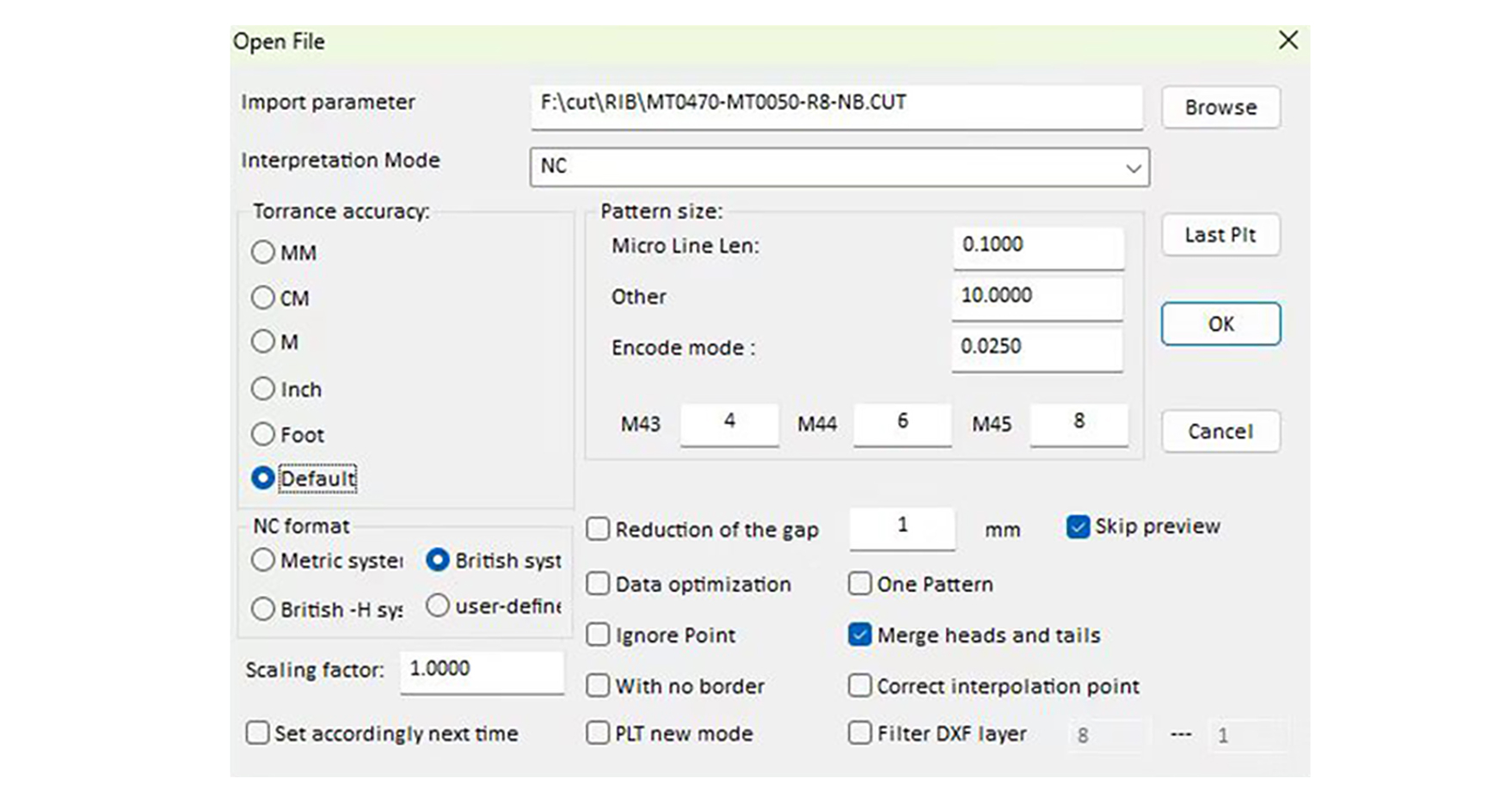The image size is (1512, 791).
Task: Click the Other value field
Action: pyautogui.click(x=1038, y=298)
